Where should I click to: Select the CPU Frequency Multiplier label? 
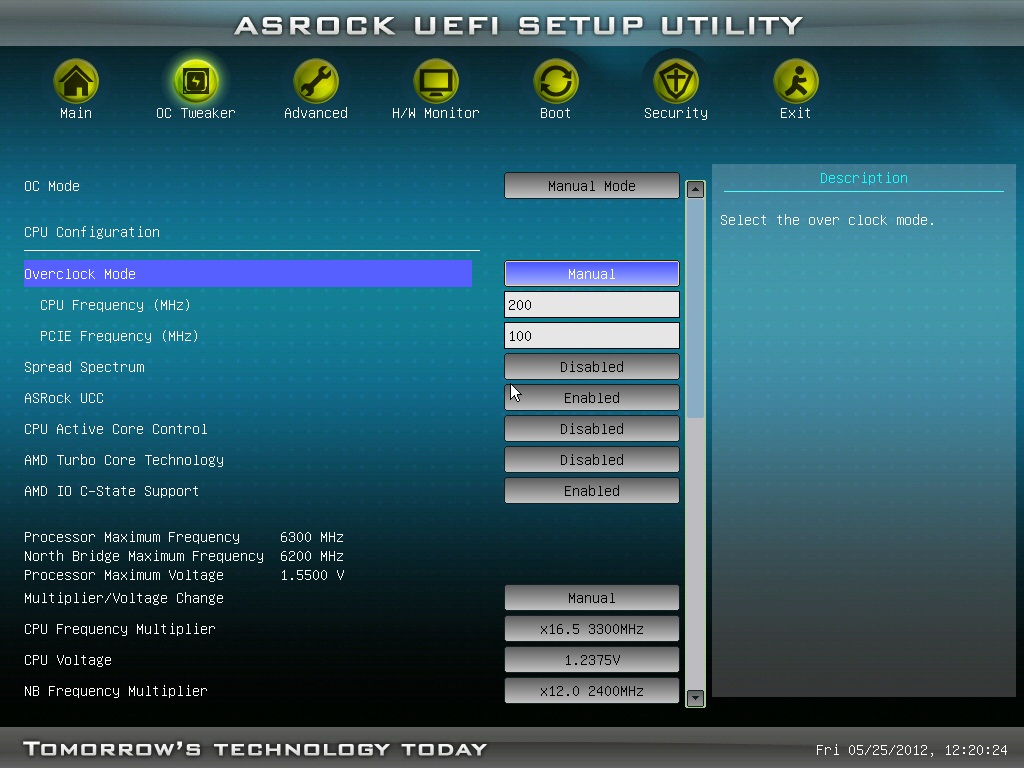click(120, 629)
